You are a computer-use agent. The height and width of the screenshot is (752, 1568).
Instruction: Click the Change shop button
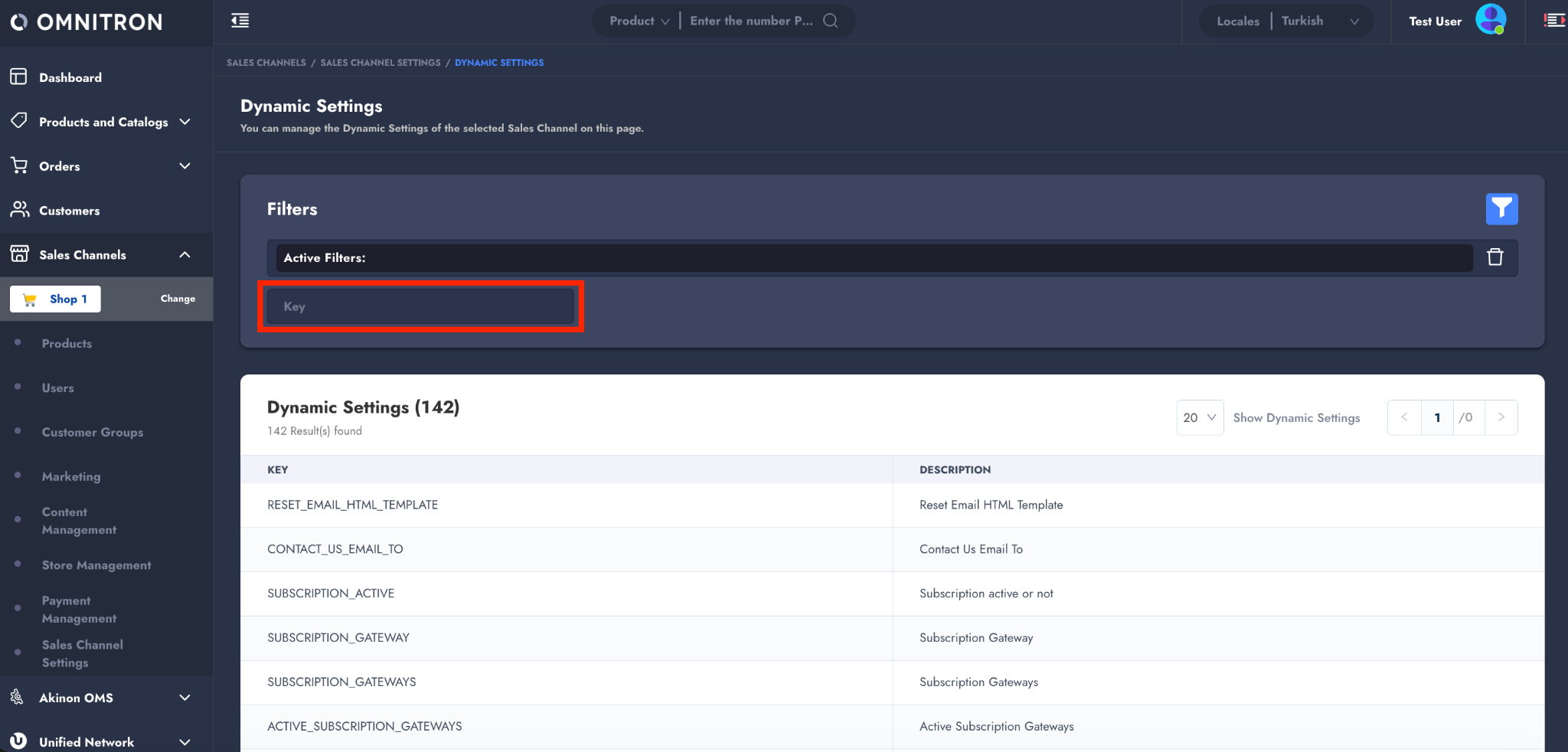coord(178,299)
